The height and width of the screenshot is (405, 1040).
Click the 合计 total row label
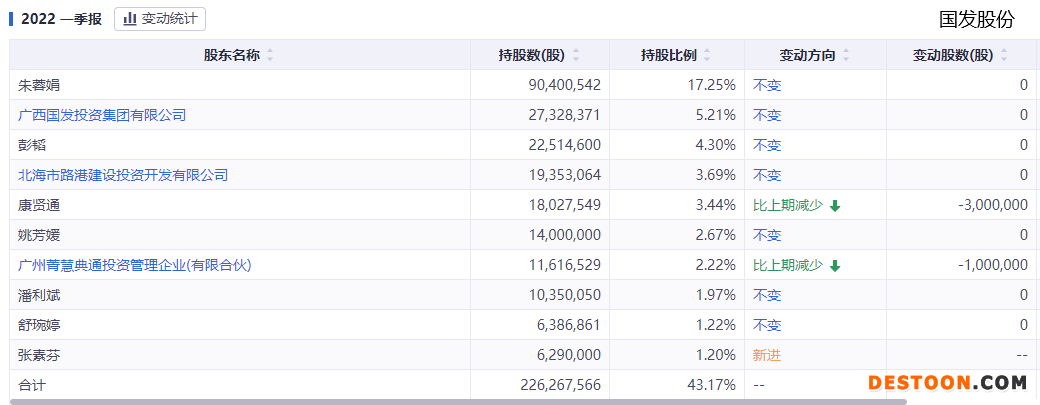point(32,385)
